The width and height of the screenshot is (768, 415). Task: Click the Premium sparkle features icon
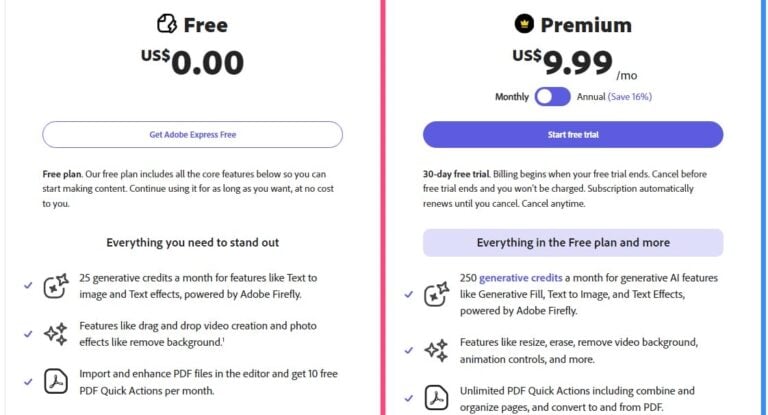(436, 350)
